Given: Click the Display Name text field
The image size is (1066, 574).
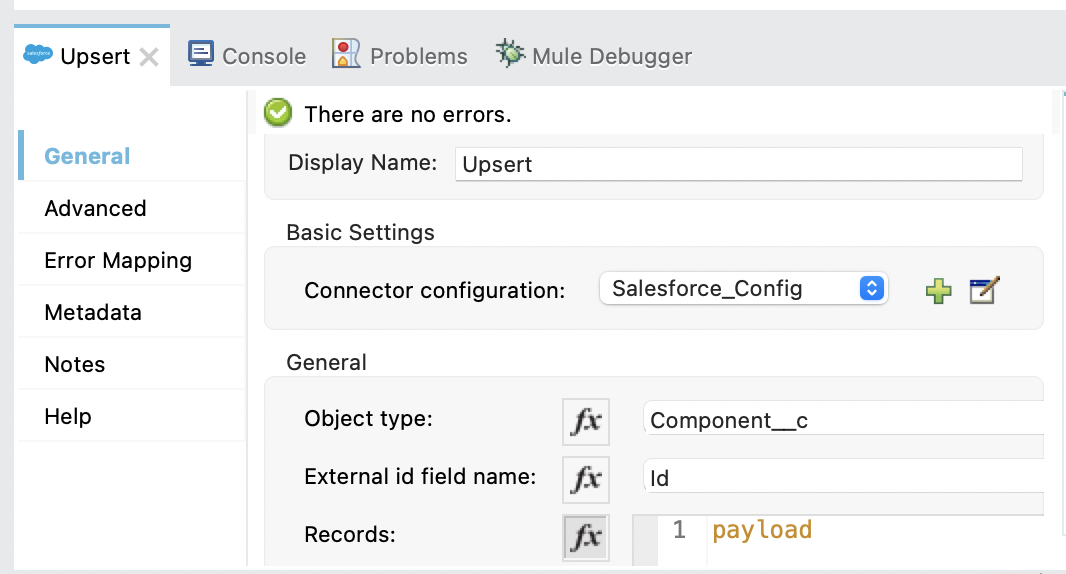Looking at the screenshot, I should (738, 165).
